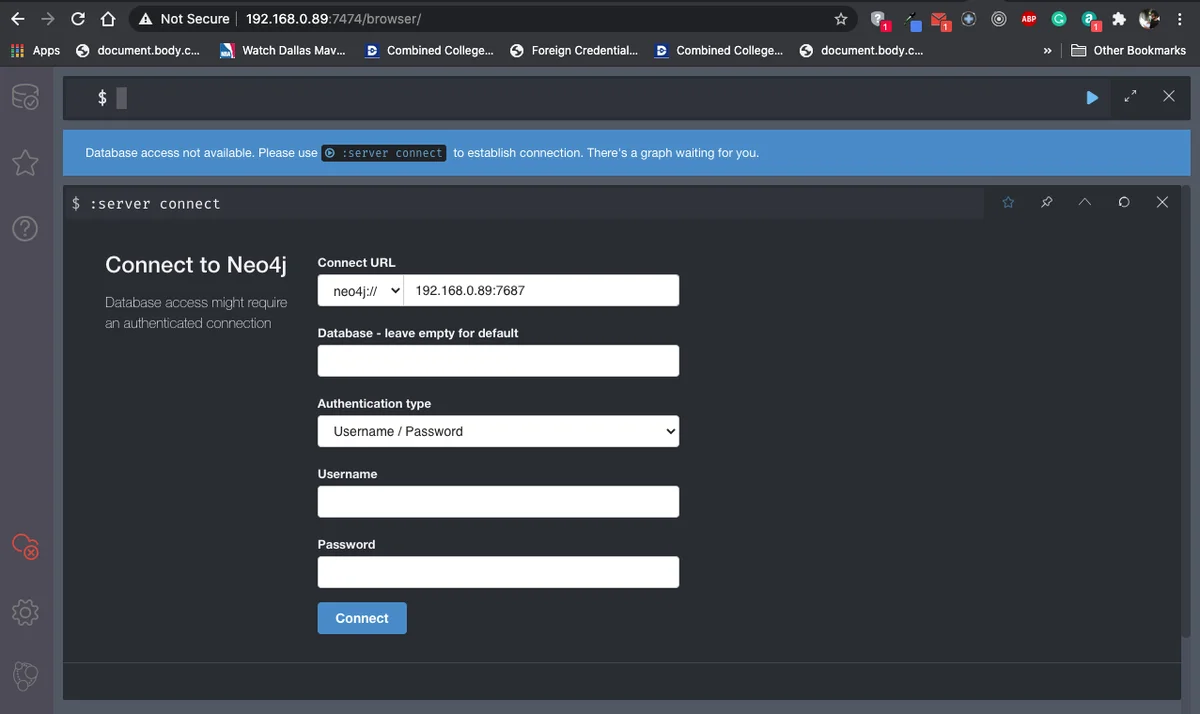Open the color picker eyedropper extension
This screenshot has width=1200, height=714.
coord(911,19)
